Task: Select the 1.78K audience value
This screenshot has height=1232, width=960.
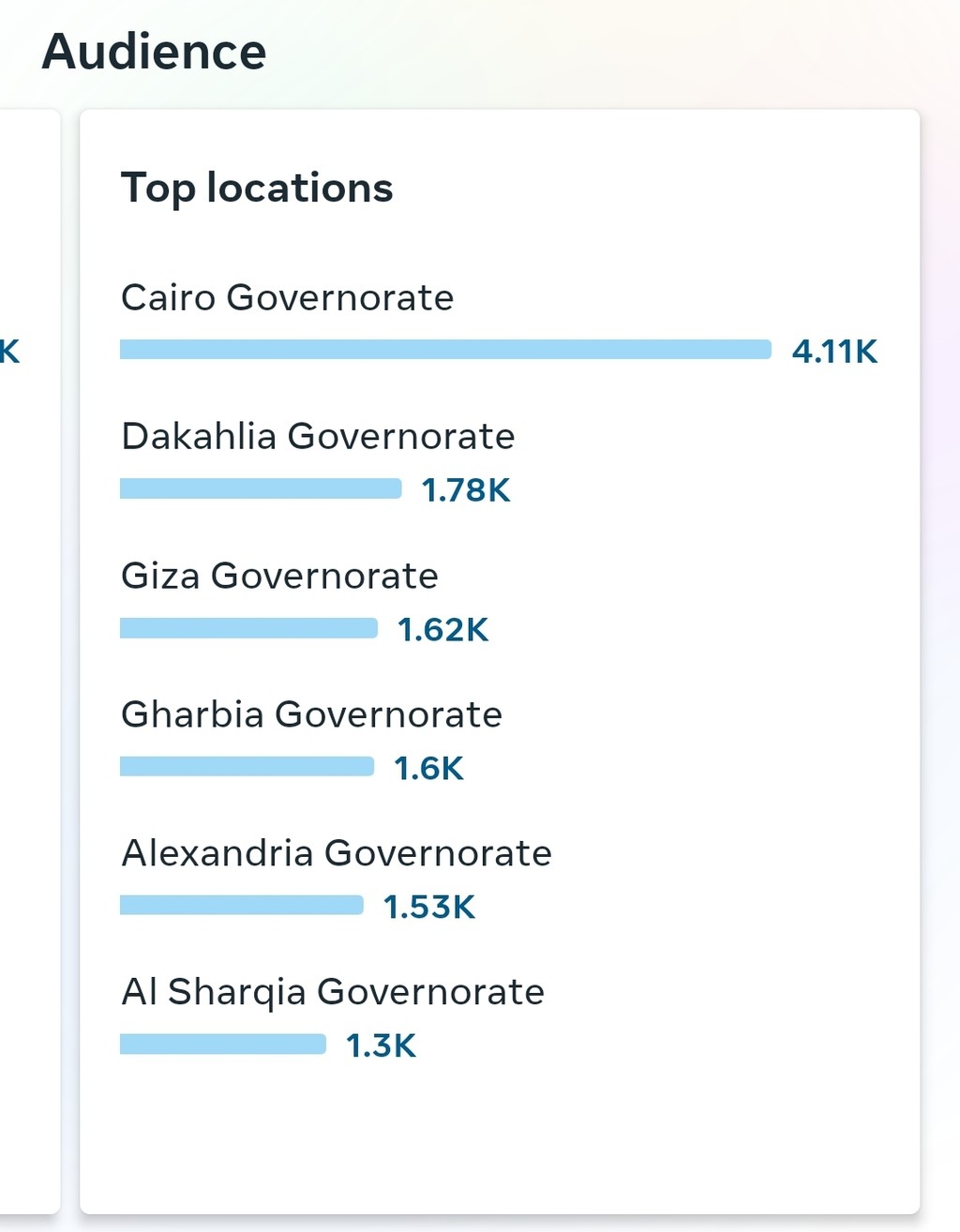Action: tap(466, 490)
